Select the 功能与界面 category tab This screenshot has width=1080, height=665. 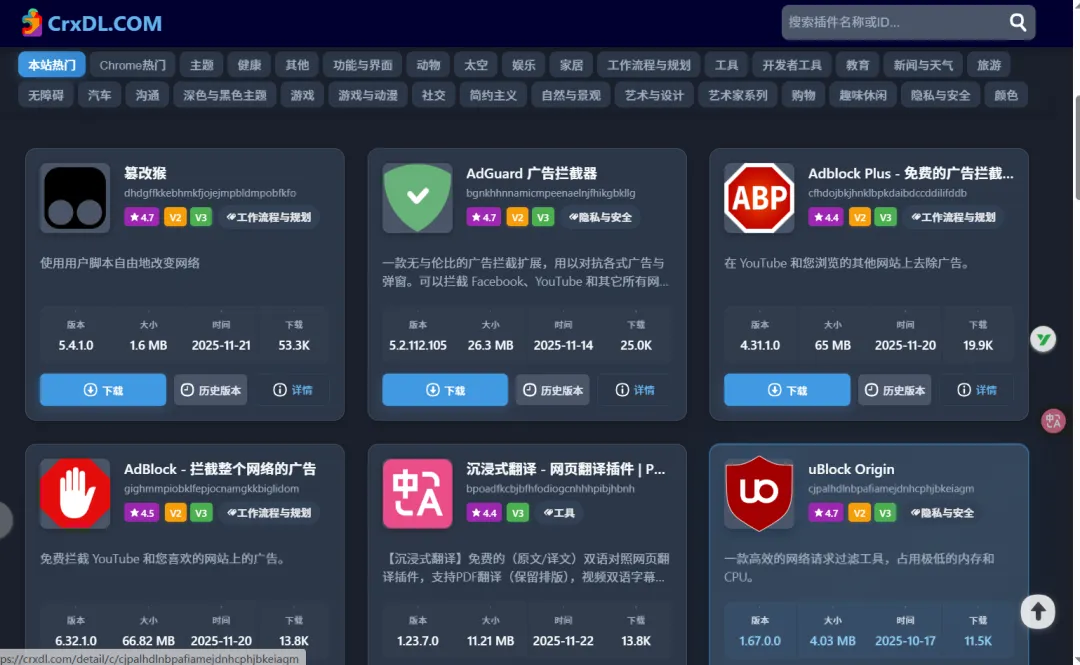(362, 65)
